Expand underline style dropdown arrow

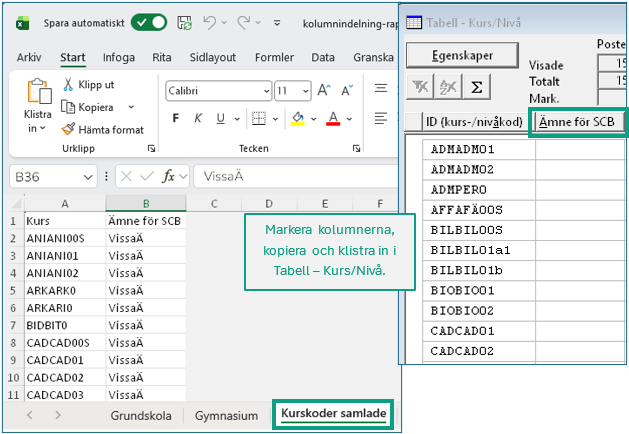pyautogui.click(x=237, y=119)
